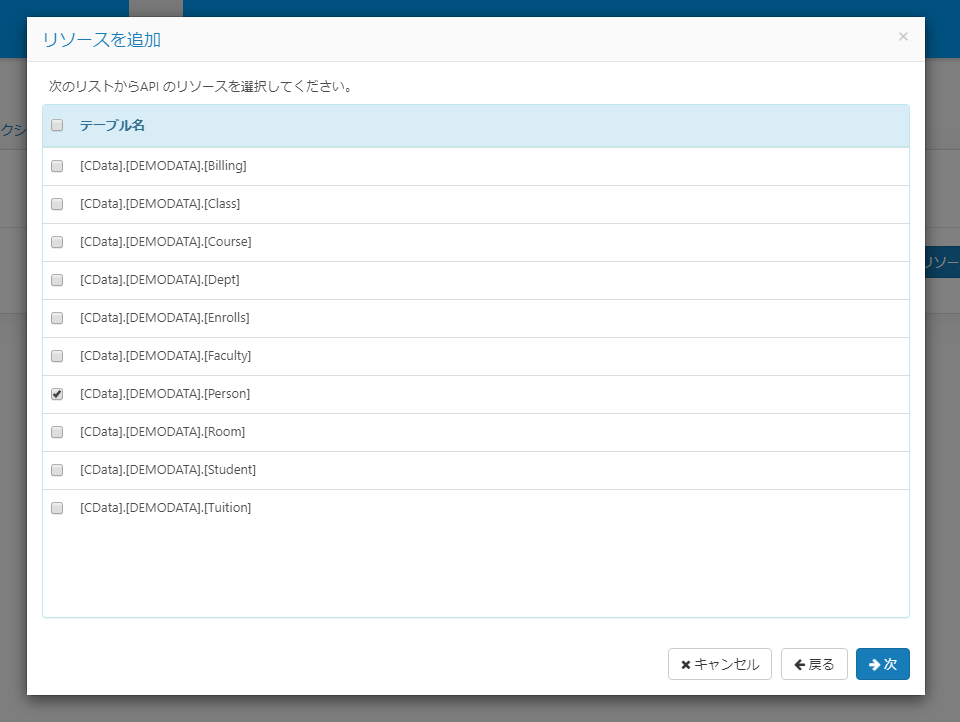Select the [CData].[DEMODATA].[Tuition] row text

click(165, 508)
